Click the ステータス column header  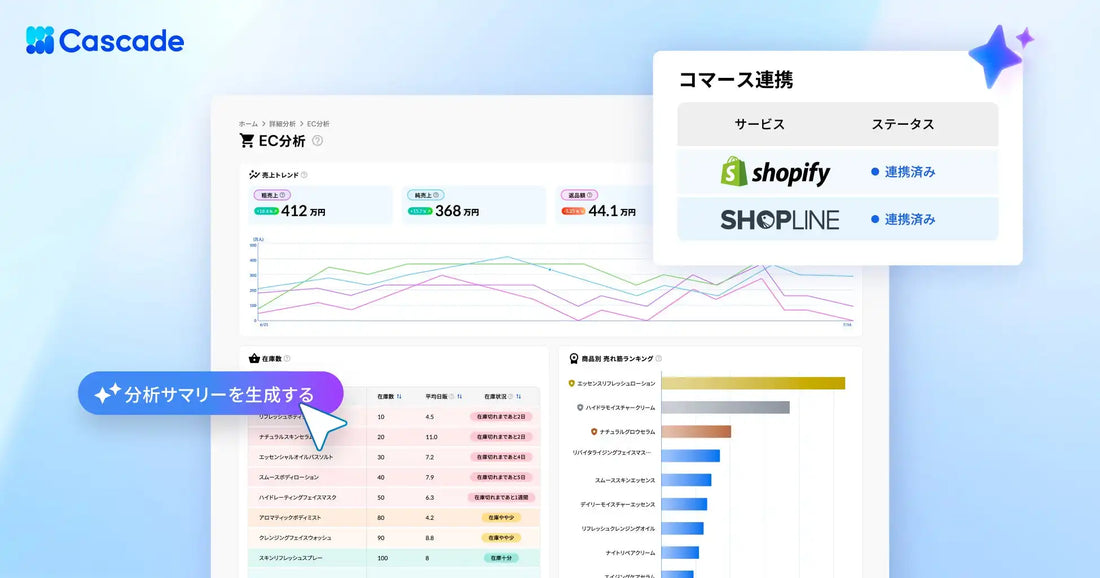tap(902, 124)
